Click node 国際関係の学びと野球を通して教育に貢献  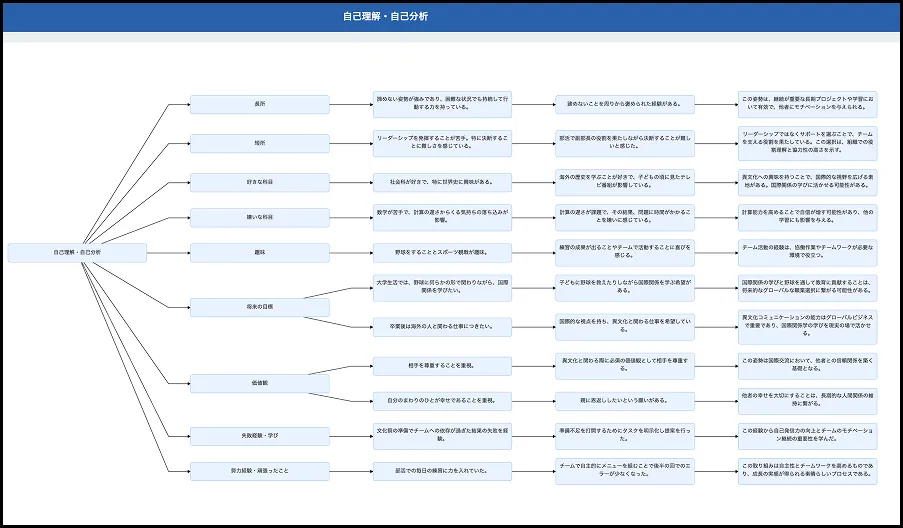click(807, 288)
